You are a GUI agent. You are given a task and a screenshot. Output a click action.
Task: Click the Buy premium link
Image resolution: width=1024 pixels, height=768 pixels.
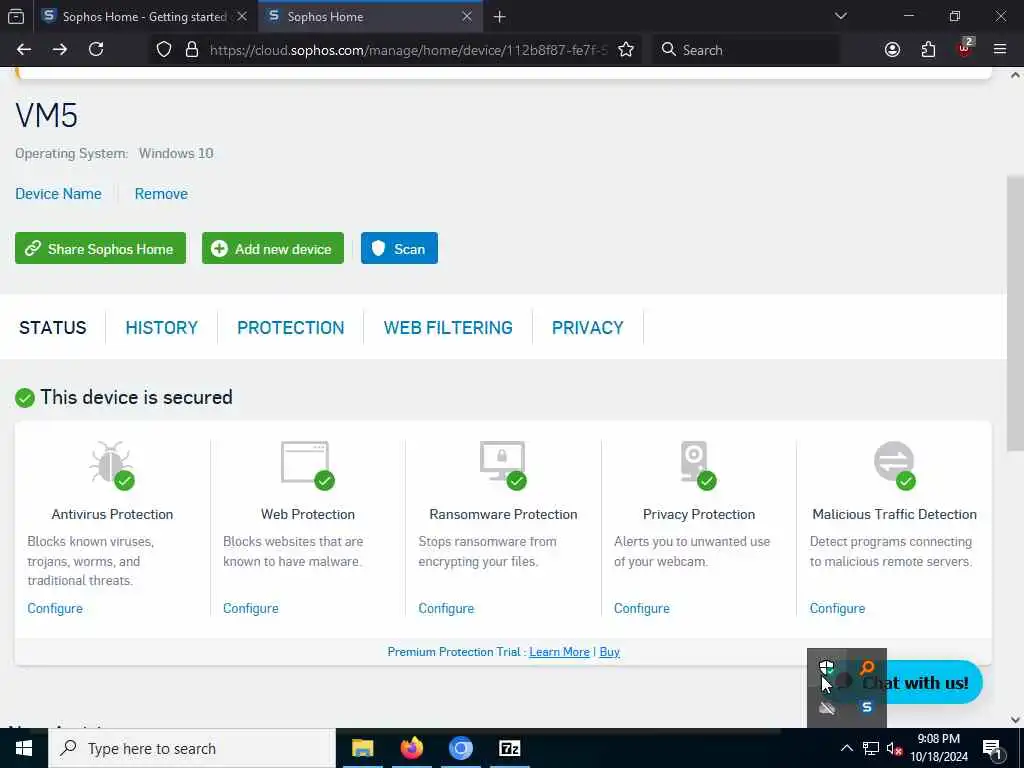click(x=609, y=652)
